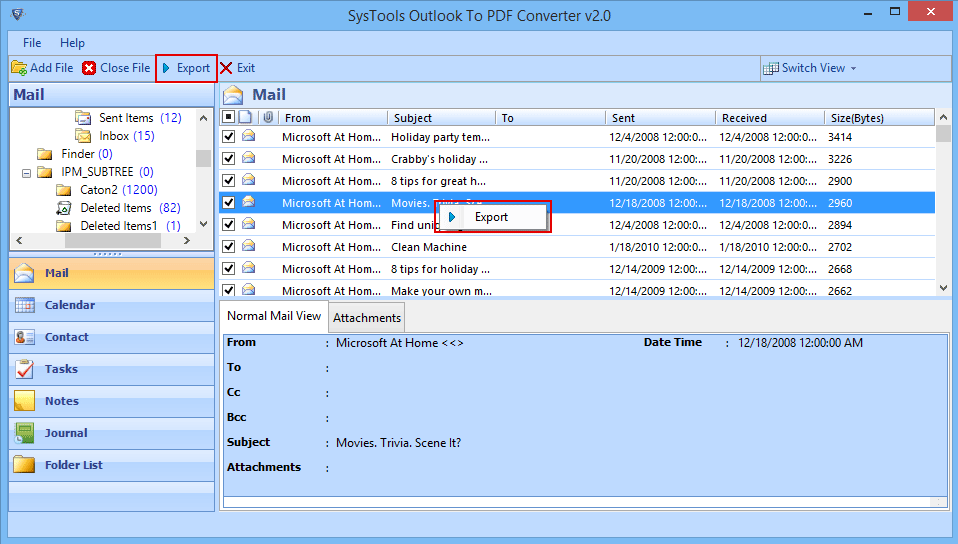
Task: Click the red Close File icon
Action: tap(89, 68)
